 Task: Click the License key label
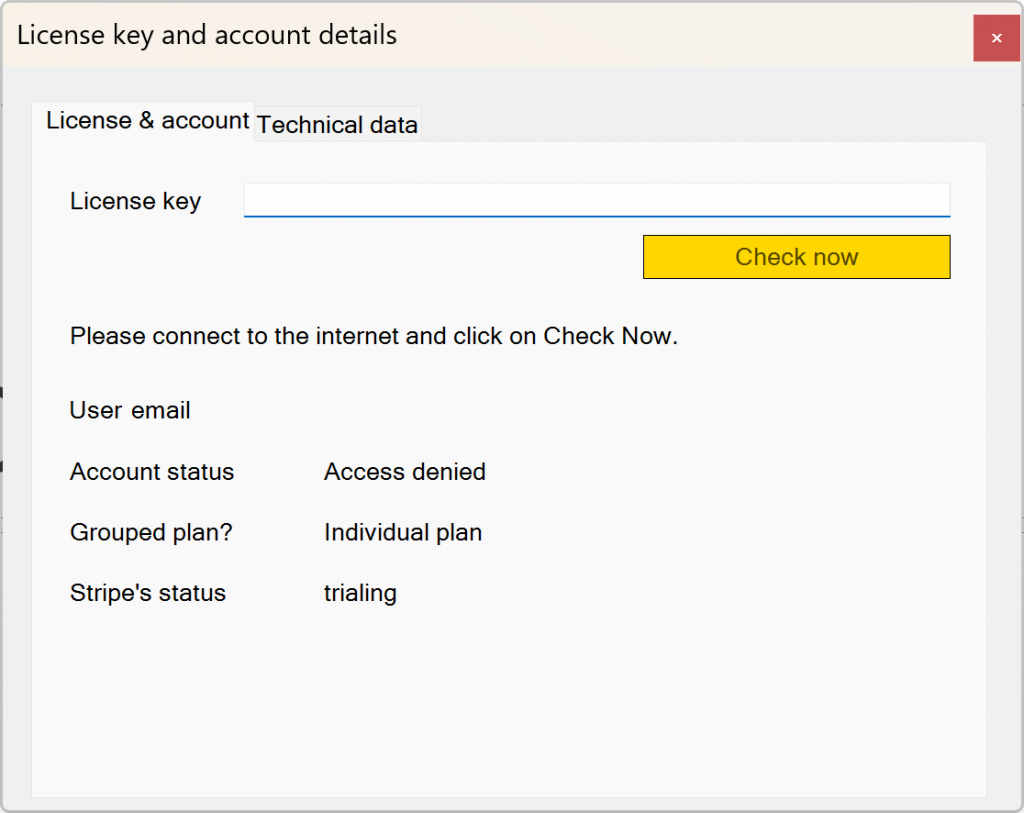[x=135, y=201]
